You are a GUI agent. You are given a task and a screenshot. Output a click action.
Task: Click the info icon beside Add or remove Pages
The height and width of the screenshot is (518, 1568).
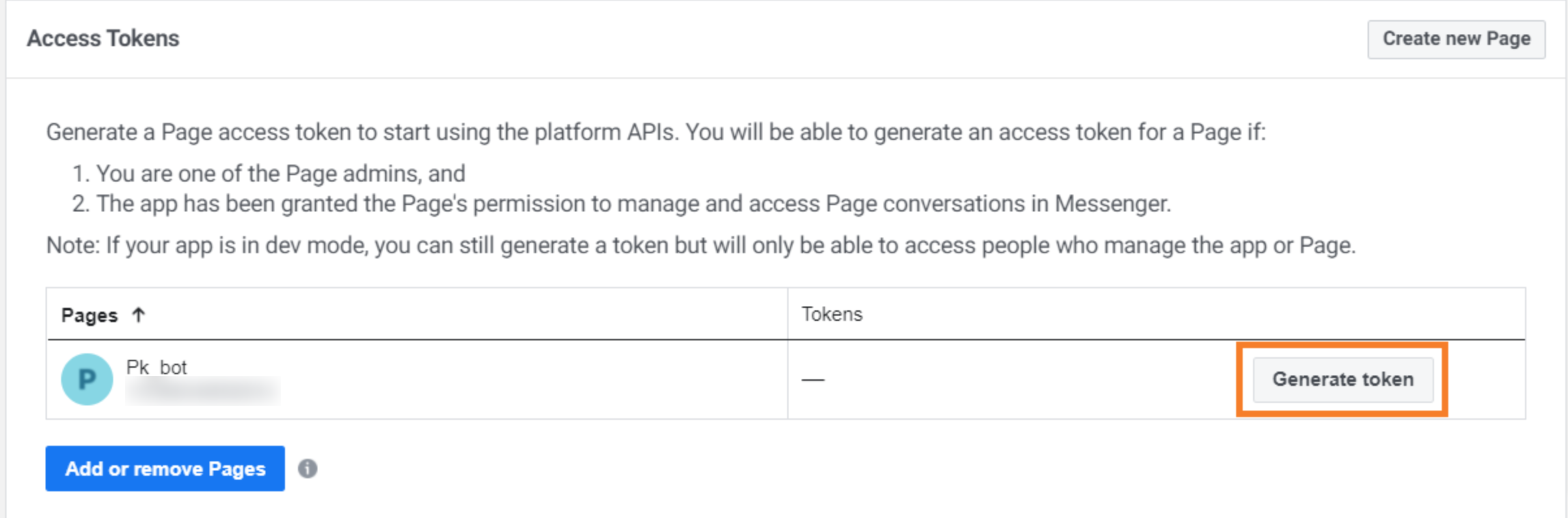308,469
